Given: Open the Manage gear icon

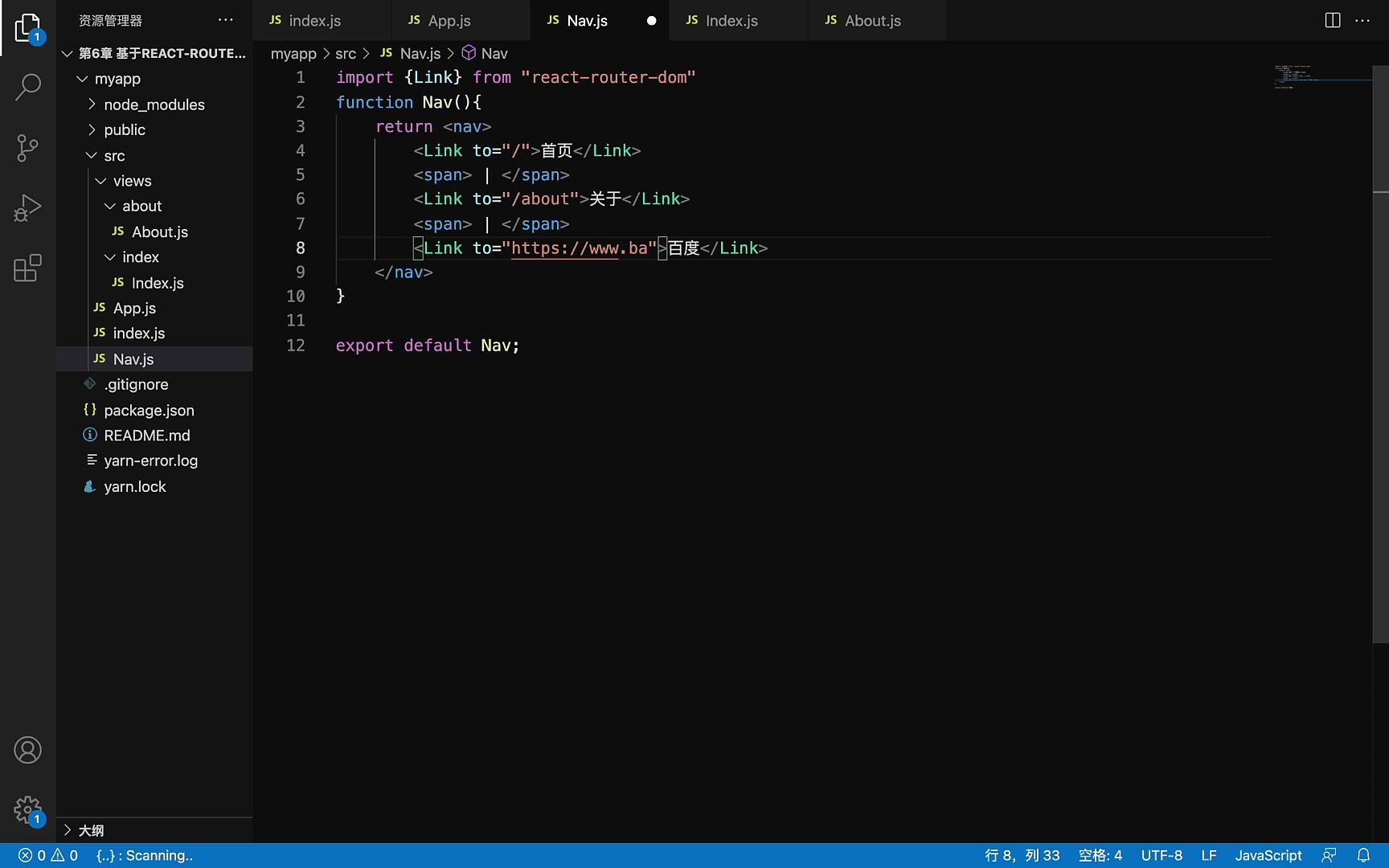Looking at the screenshot, I should 27,809.
